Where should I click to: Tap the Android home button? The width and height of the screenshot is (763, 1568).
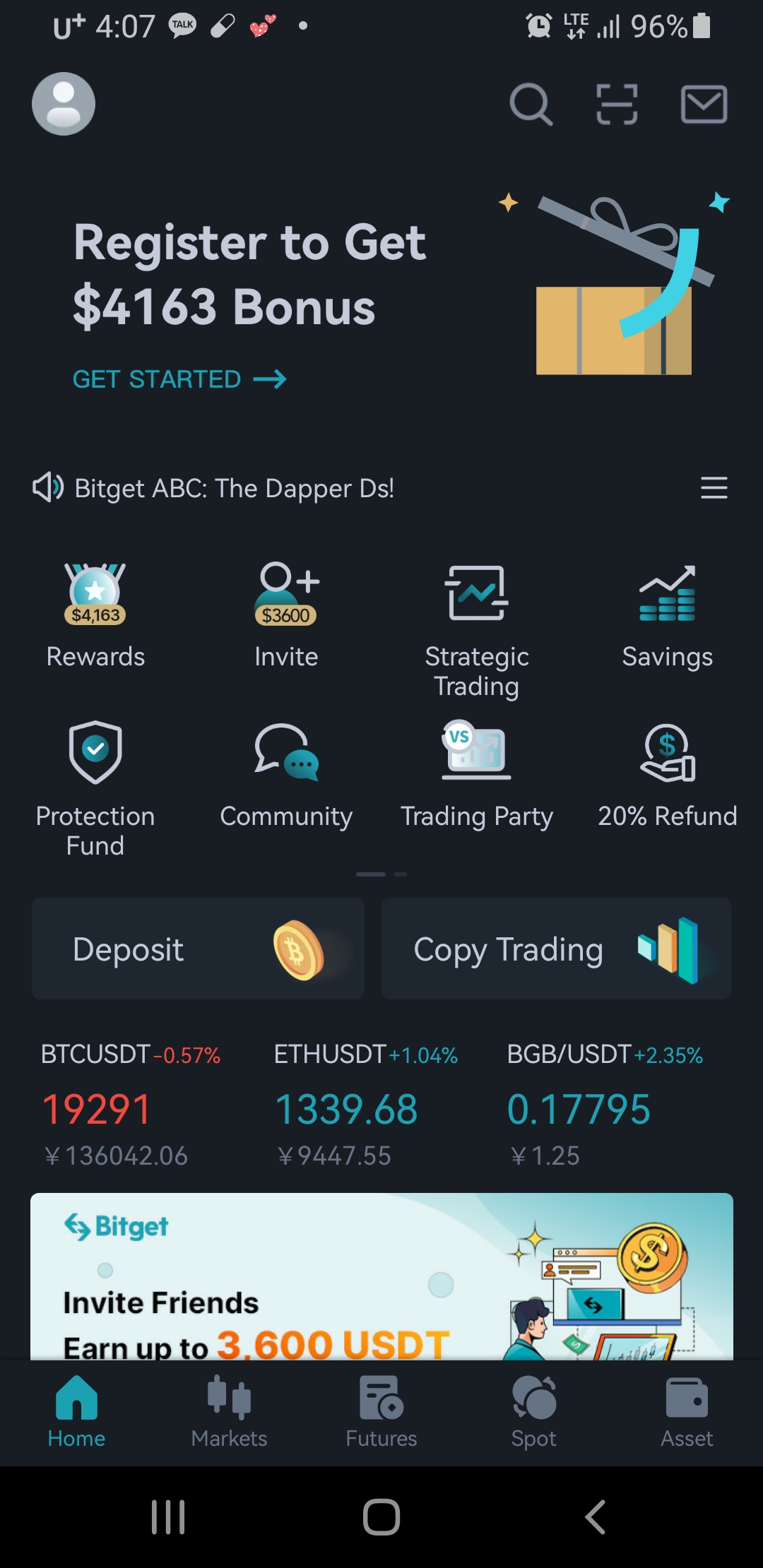[381, 1517]
